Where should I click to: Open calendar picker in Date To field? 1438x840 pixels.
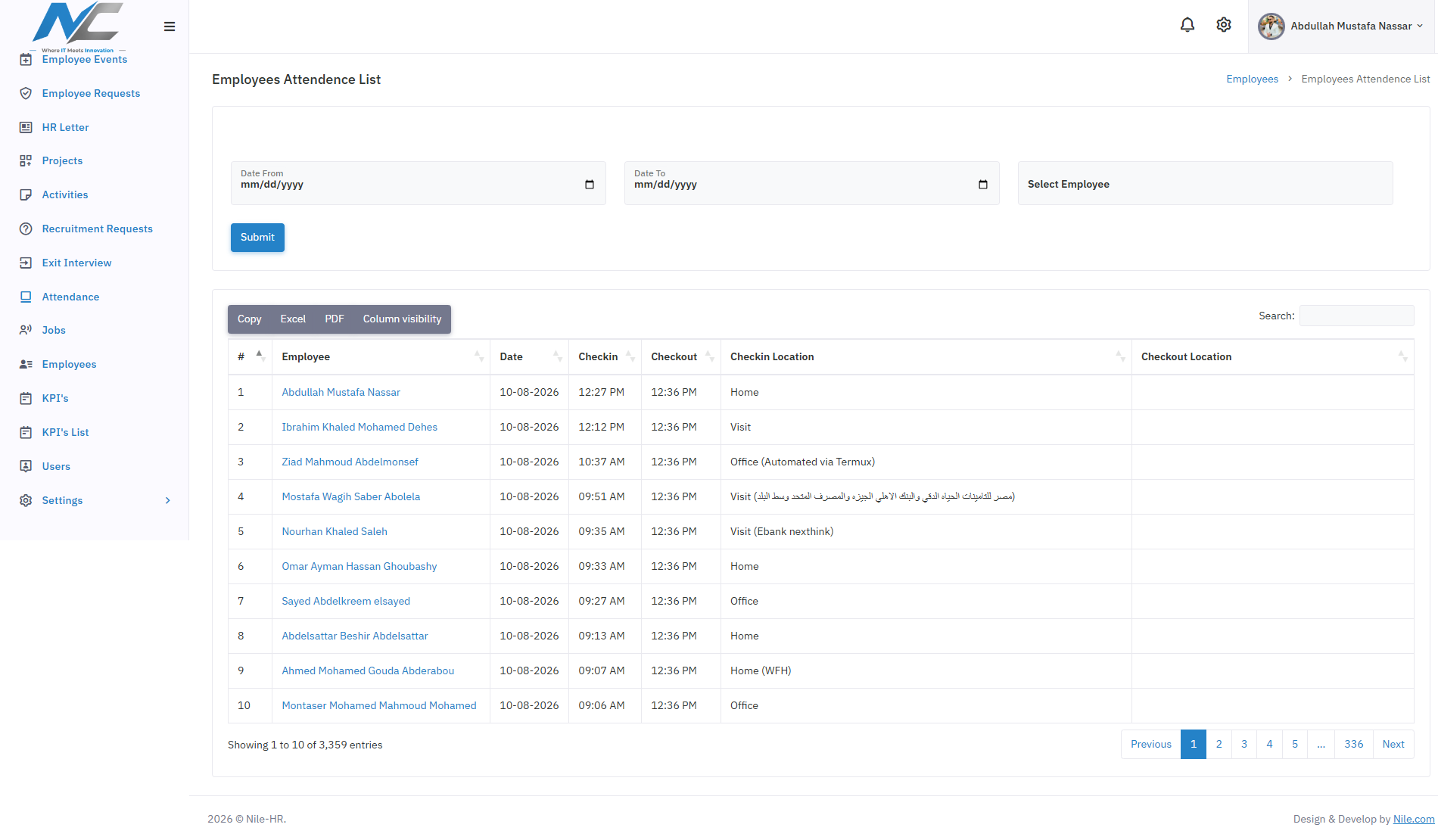pyautogui.click(x=983, y=185)
